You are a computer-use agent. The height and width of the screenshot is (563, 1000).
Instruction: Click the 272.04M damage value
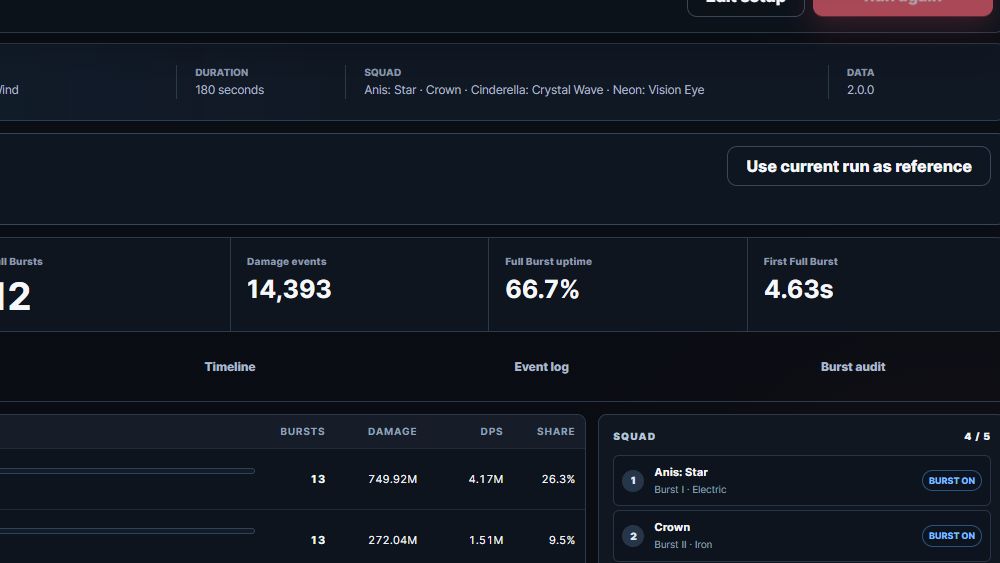(x=392, y=540)
